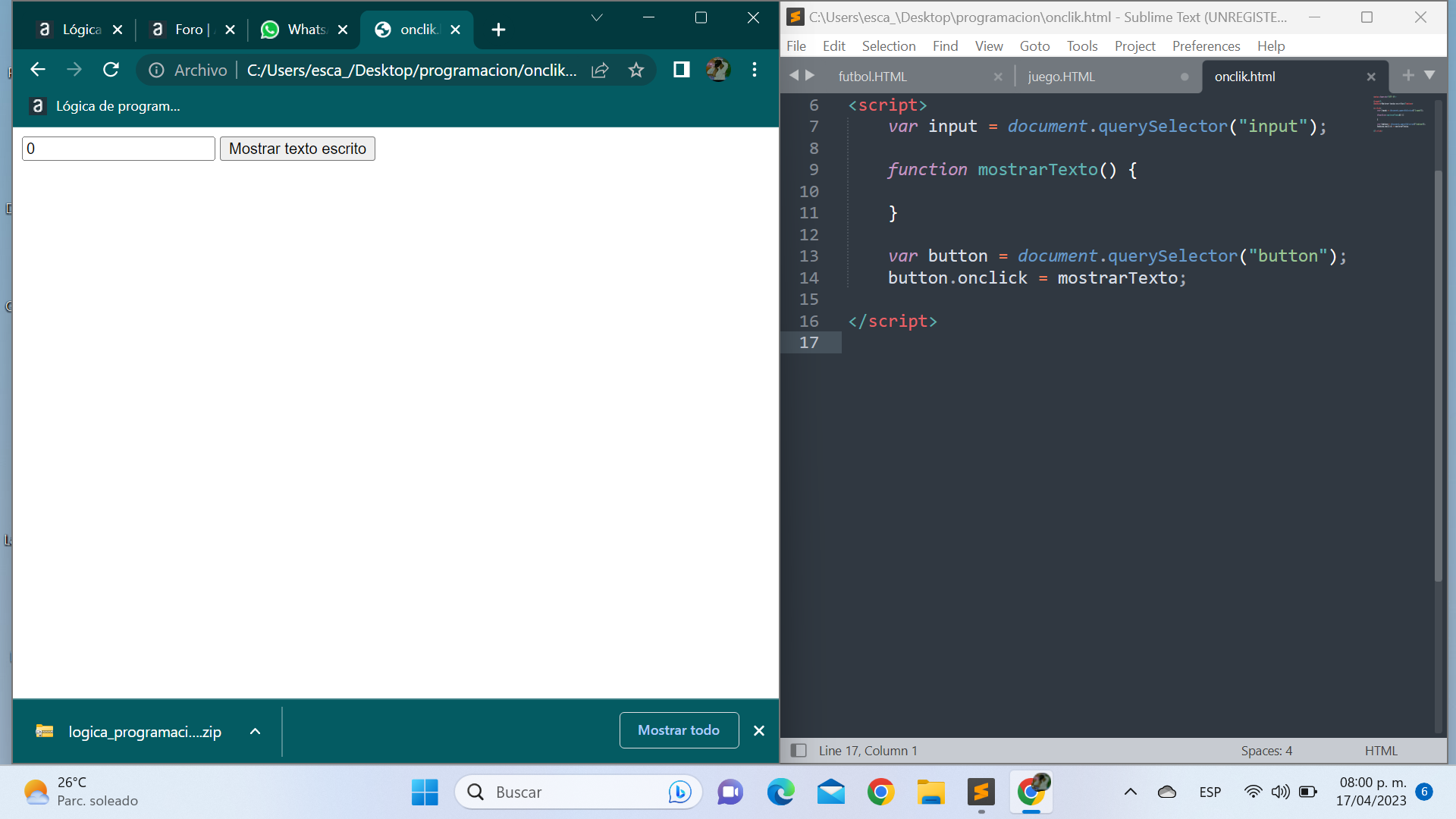Image resolution: width=1456 pixels, height=819 pixels.
Task: Open the Tools menu in Sublime Text
Action: [x=1082, y=46]
